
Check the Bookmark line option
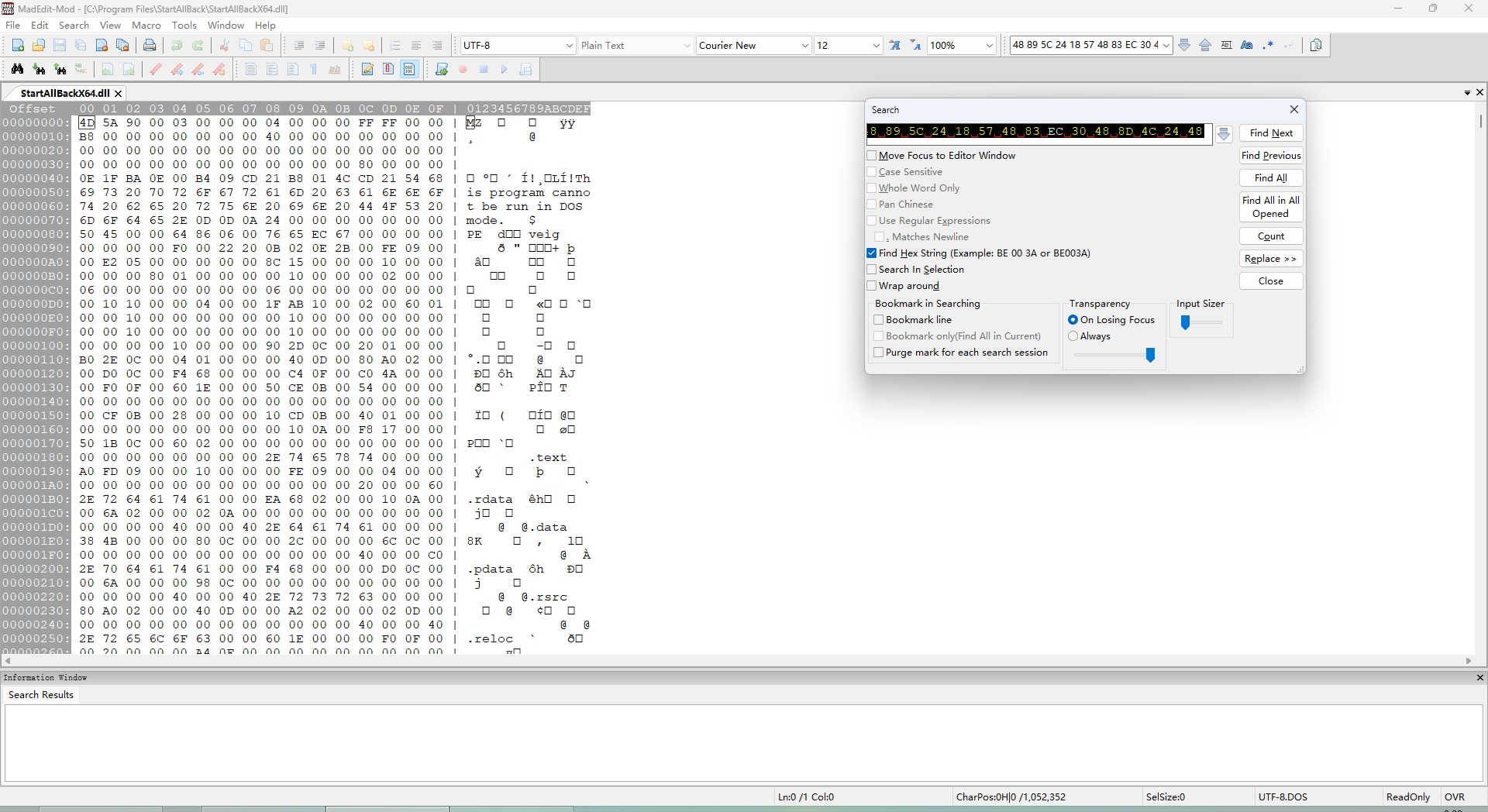[x=879, y=320]
